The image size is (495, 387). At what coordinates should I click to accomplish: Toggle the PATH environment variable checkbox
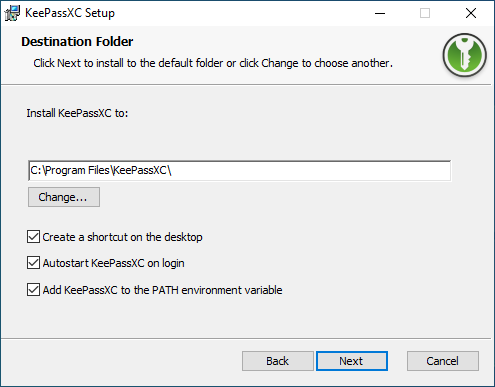(x=33, y=290)
